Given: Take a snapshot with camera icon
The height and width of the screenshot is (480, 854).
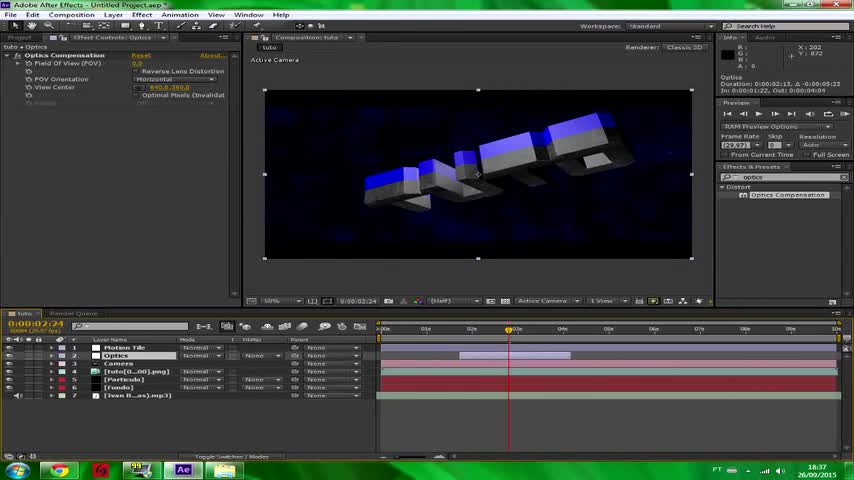Looking at the screenshot, I should point(388,301).
